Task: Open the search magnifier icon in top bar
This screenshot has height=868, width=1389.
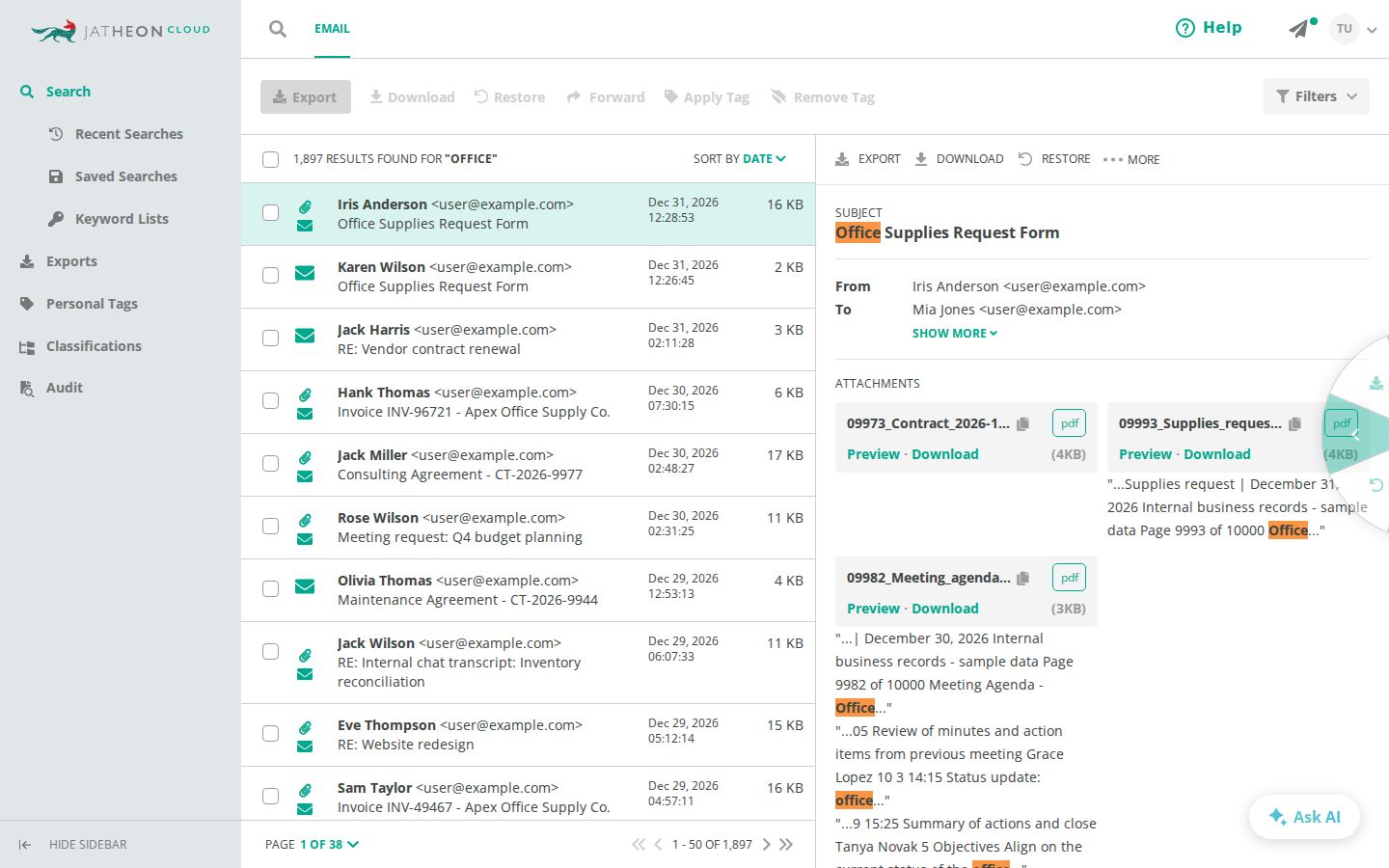Action: coord(278,29)
